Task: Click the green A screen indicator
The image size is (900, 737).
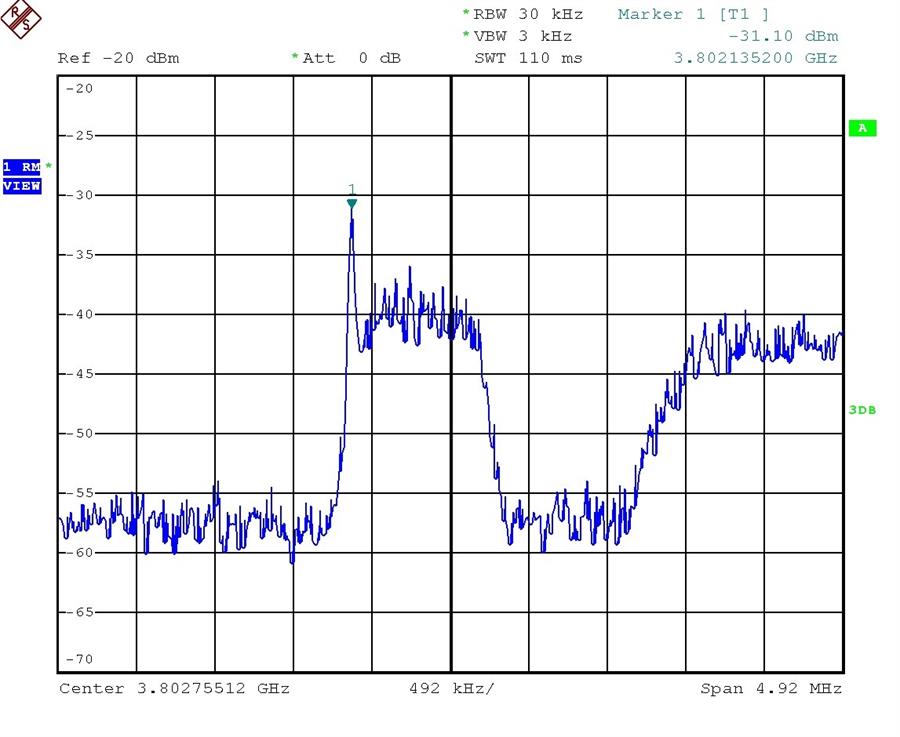Action: (x=861, y=128)
